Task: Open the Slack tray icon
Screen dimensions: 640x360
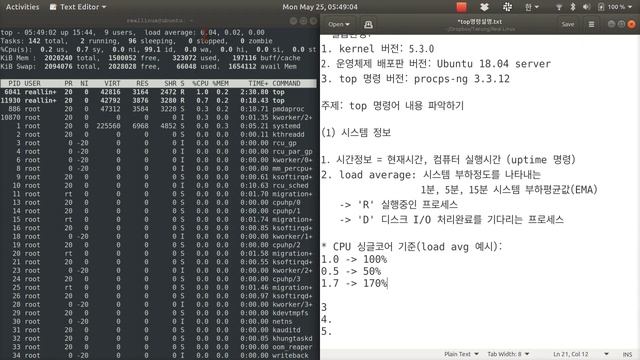Action: (507, 7)
